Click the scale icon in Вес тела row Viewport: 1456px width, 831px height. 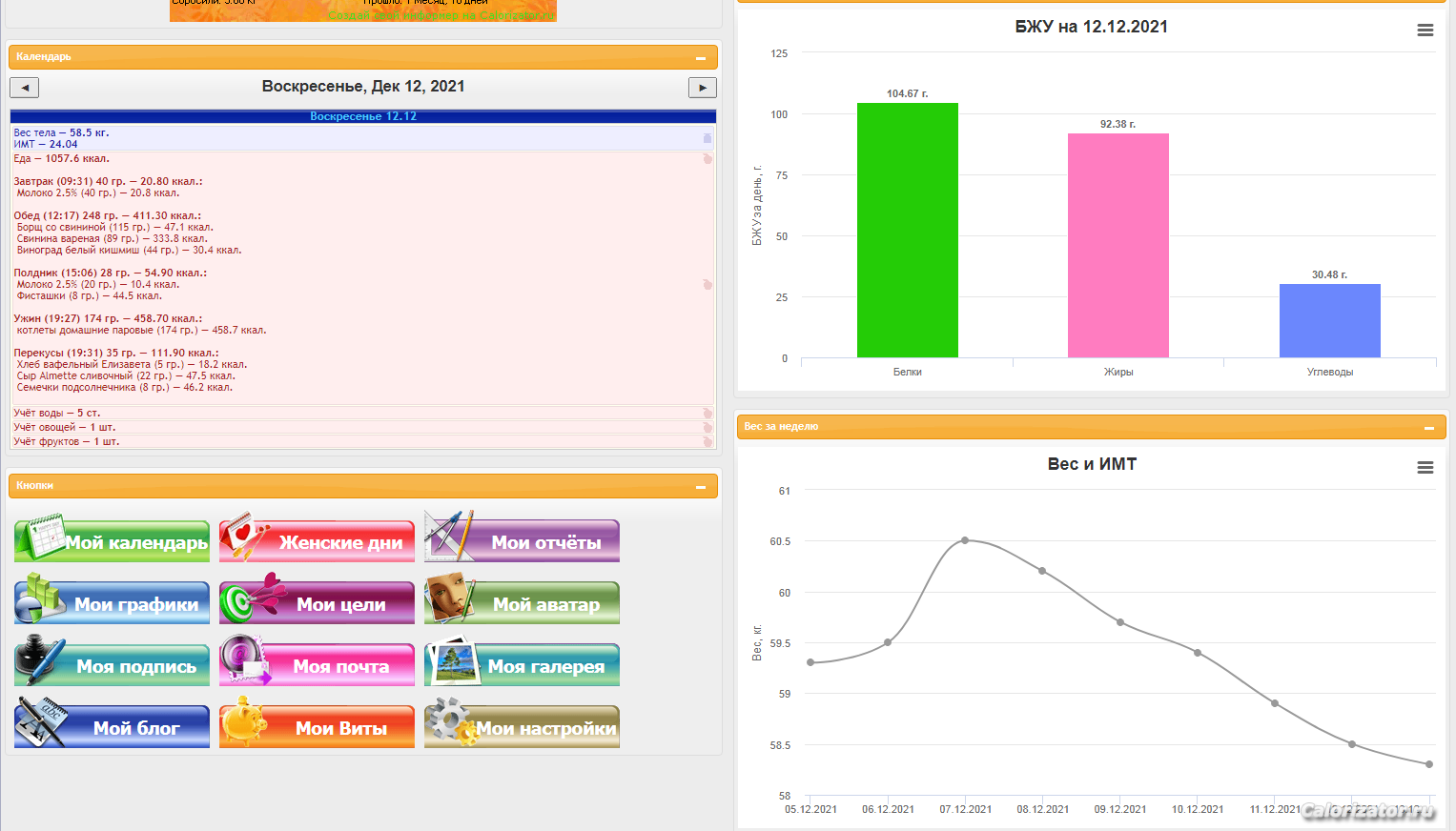[707, 138]
